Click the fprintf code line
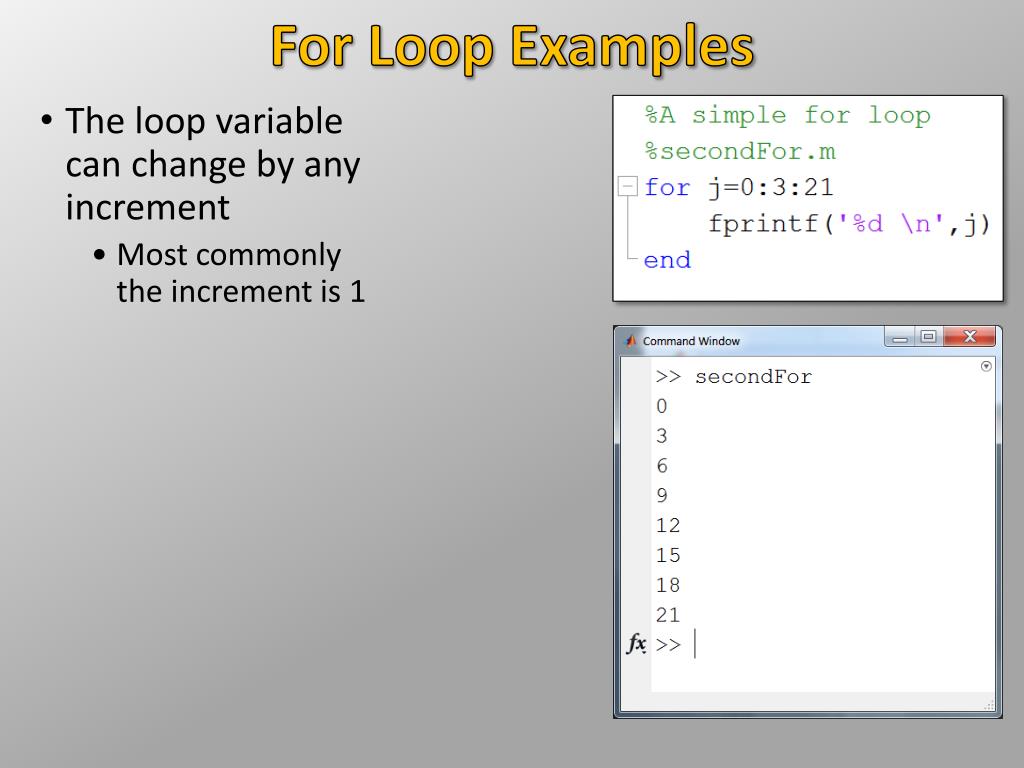1024x768 pixels. click(x=850, y=224)
